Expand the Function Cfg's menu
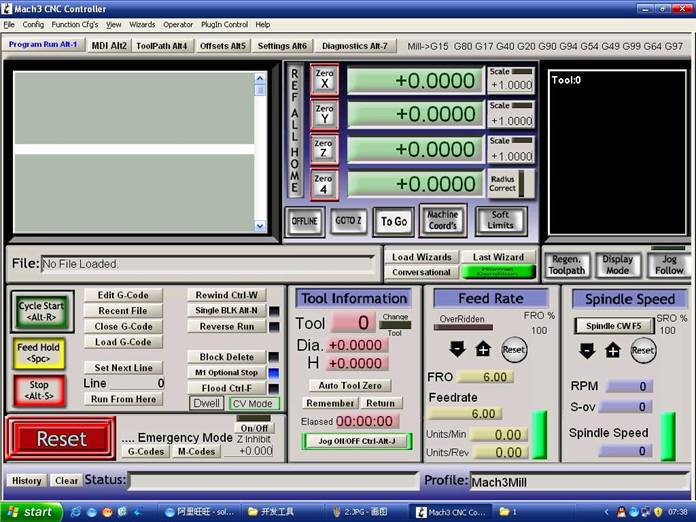This screenshot has width=696, height=522. (75, 24)
